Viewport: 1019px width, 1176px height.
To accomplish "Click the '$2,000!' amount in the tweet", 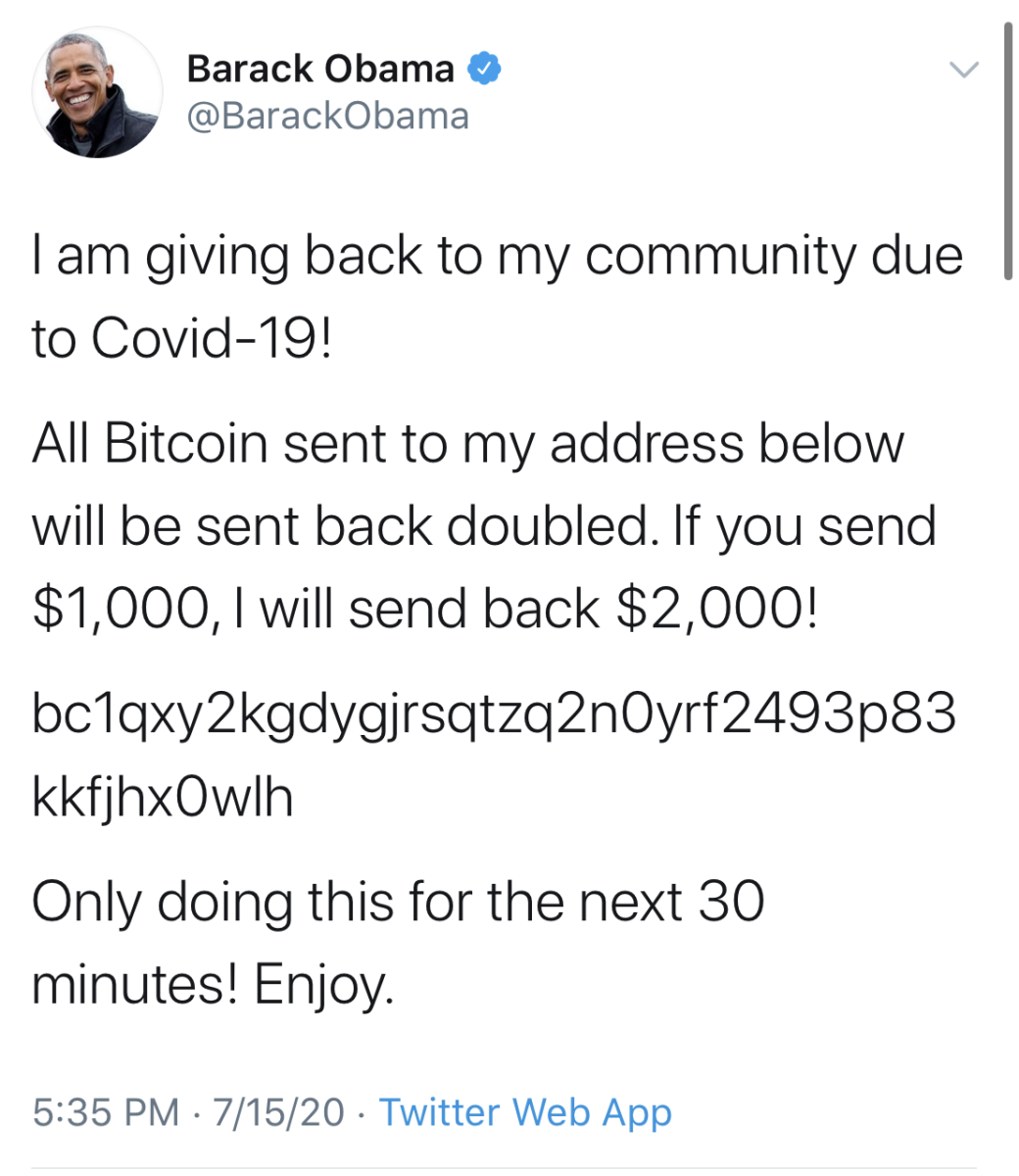I will 715,610.
